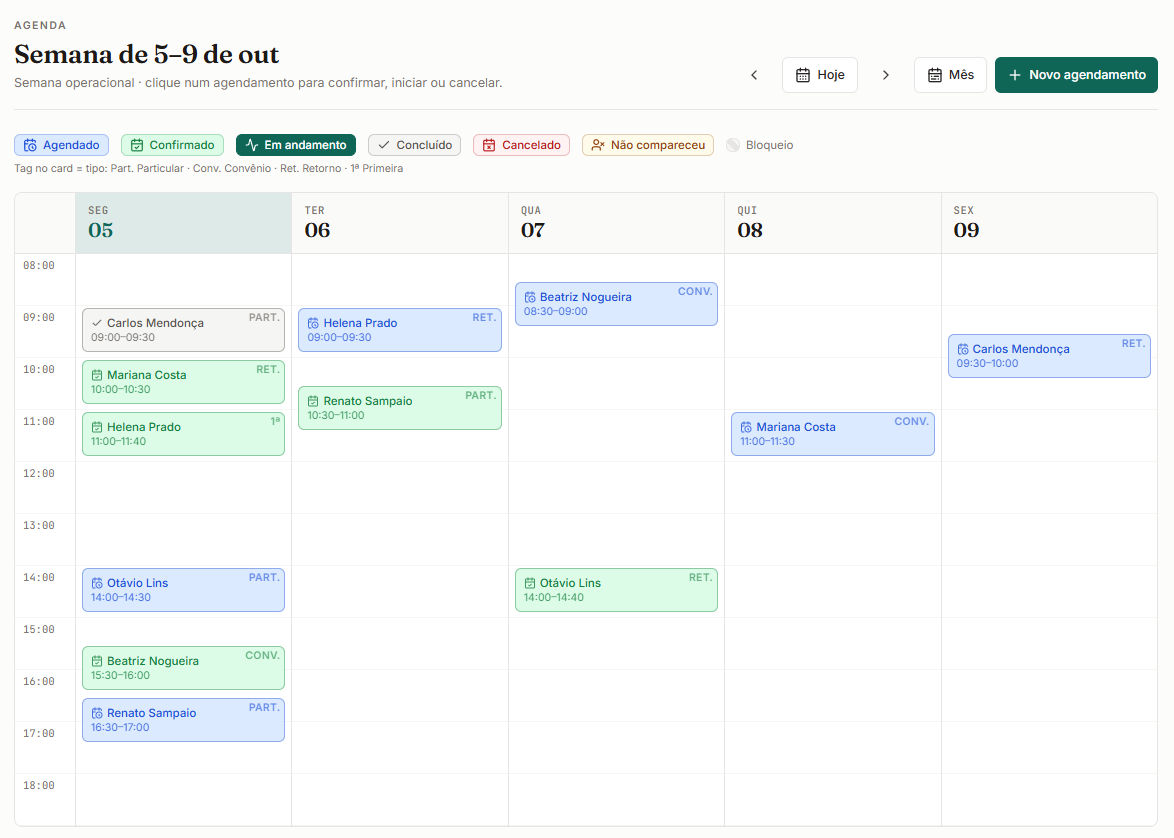Open Otávio Lins 14:00–14:40 appointment

[x=616, y=590]
